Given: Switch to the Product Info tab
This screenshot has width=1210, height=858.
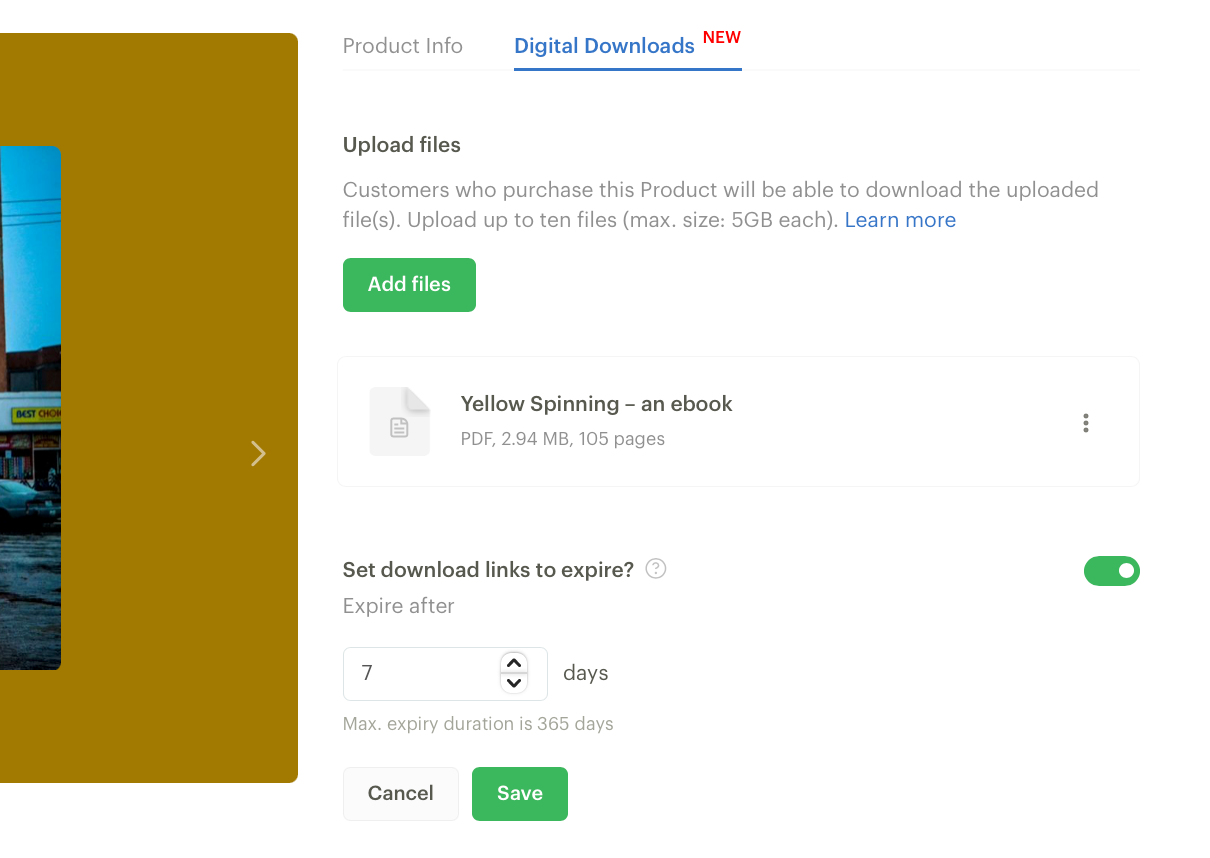Looking at the screenshot, I should click(x=402, y=46).
